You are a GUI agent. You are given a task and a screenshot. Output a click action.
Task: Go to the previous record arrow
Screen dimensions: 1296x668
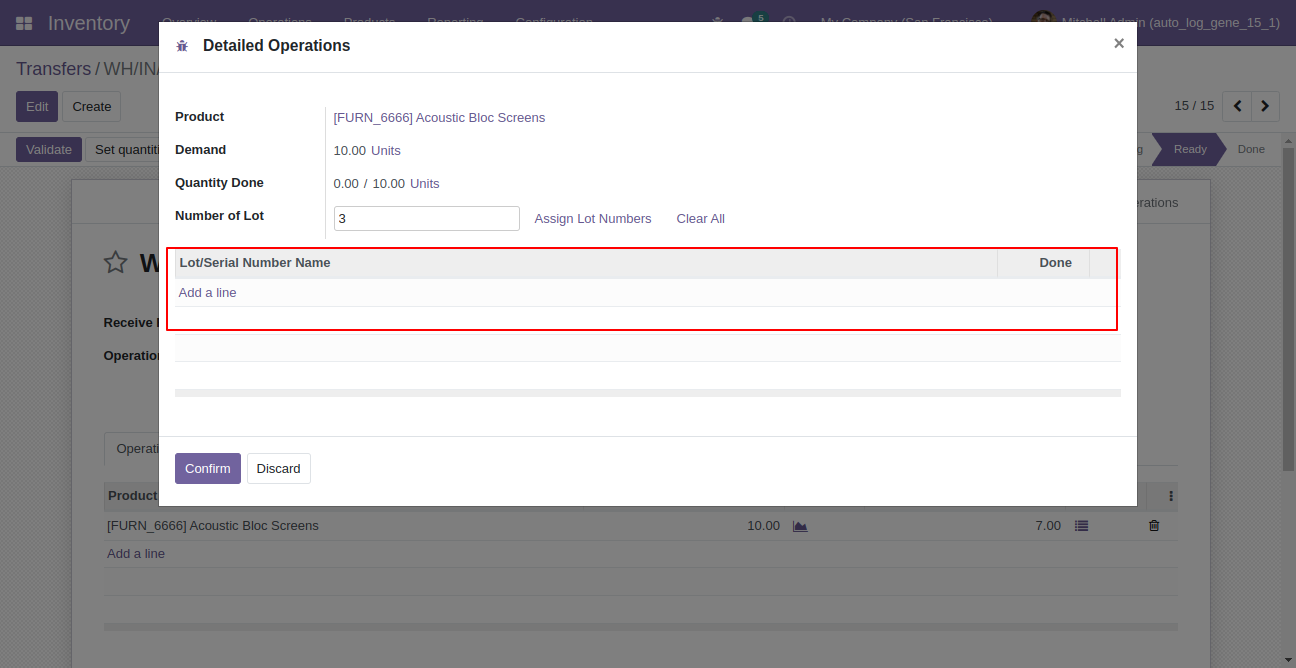[x=1238, y=106]
